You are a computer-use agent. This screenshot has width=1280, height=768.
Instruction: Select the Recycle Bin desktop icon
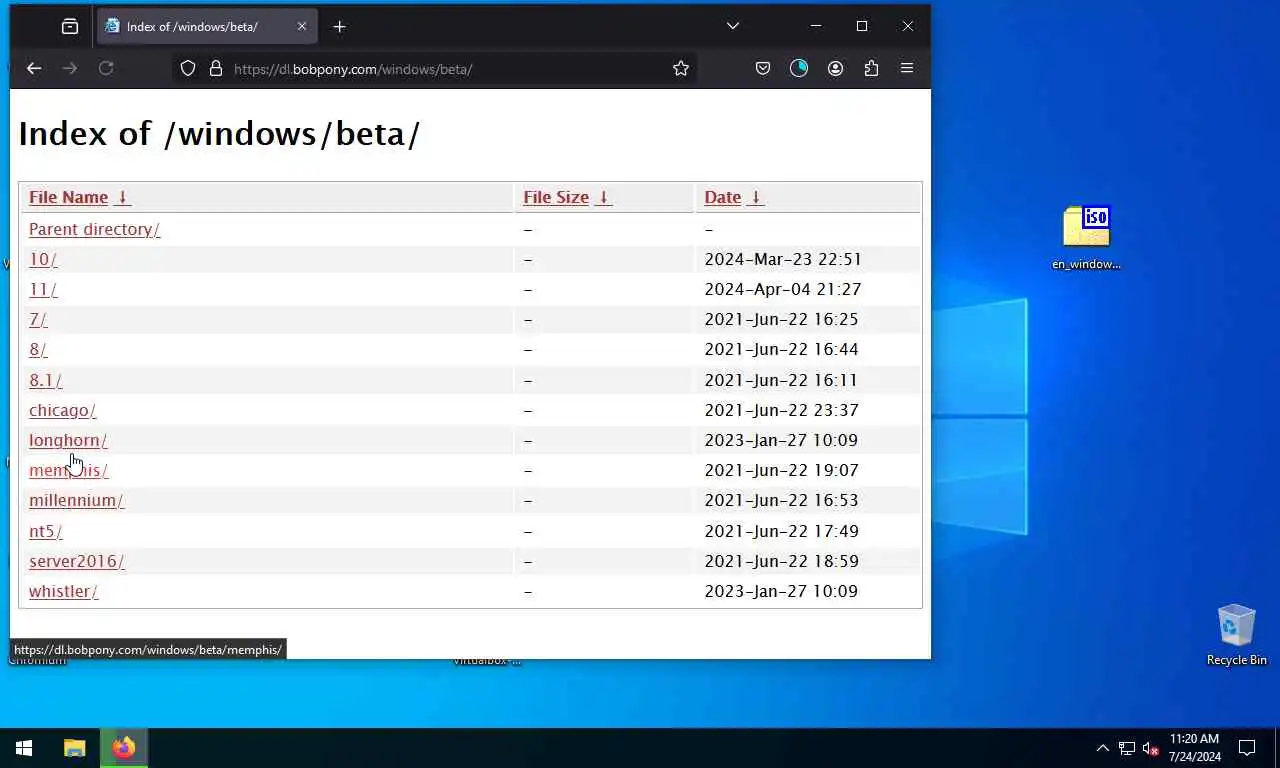(x=1236, y=635)
